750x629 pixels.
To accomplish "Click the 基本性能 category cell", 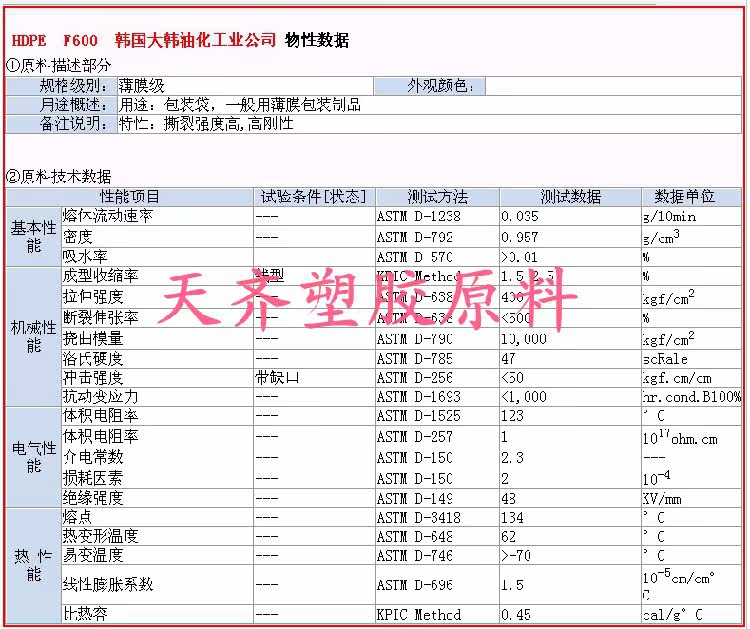I will point(33,236).
